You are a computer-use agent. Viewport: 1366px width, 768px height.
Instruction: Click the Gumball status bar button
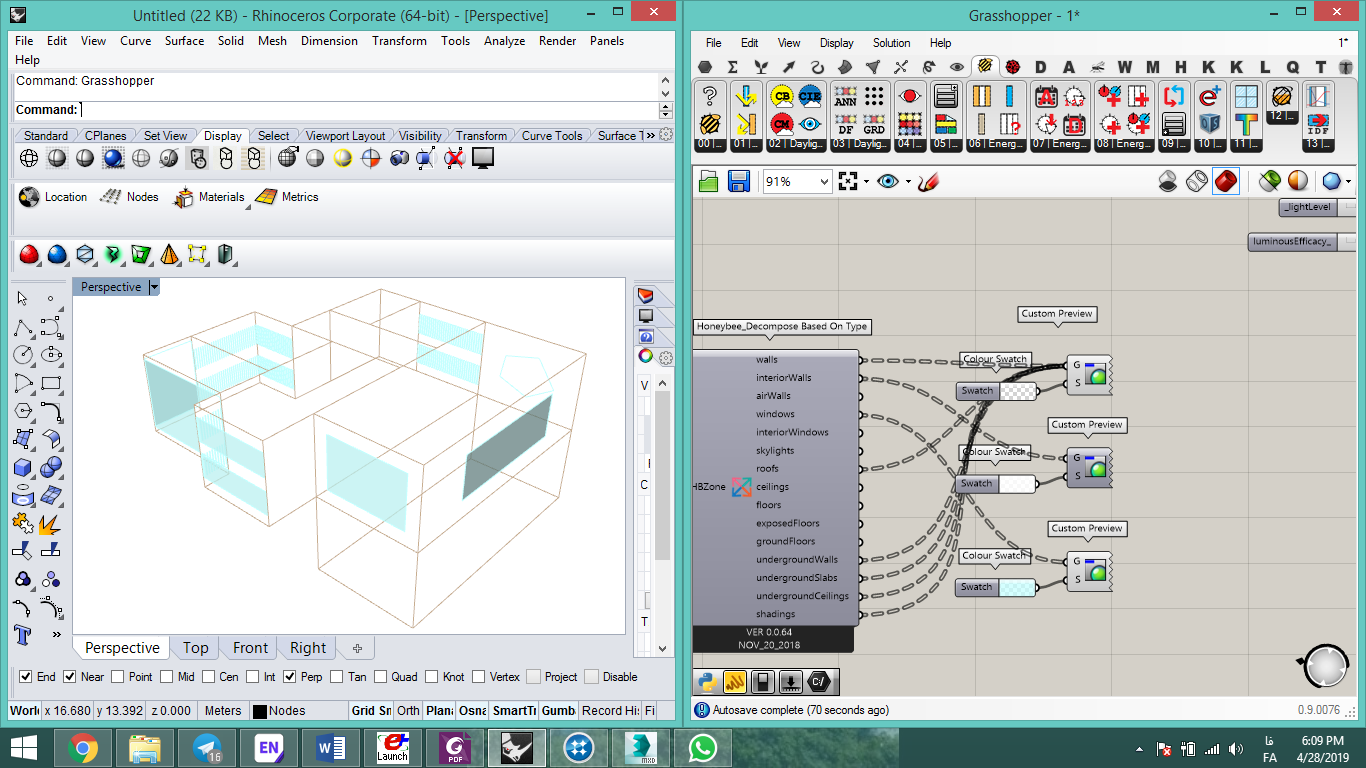point(558,710)
